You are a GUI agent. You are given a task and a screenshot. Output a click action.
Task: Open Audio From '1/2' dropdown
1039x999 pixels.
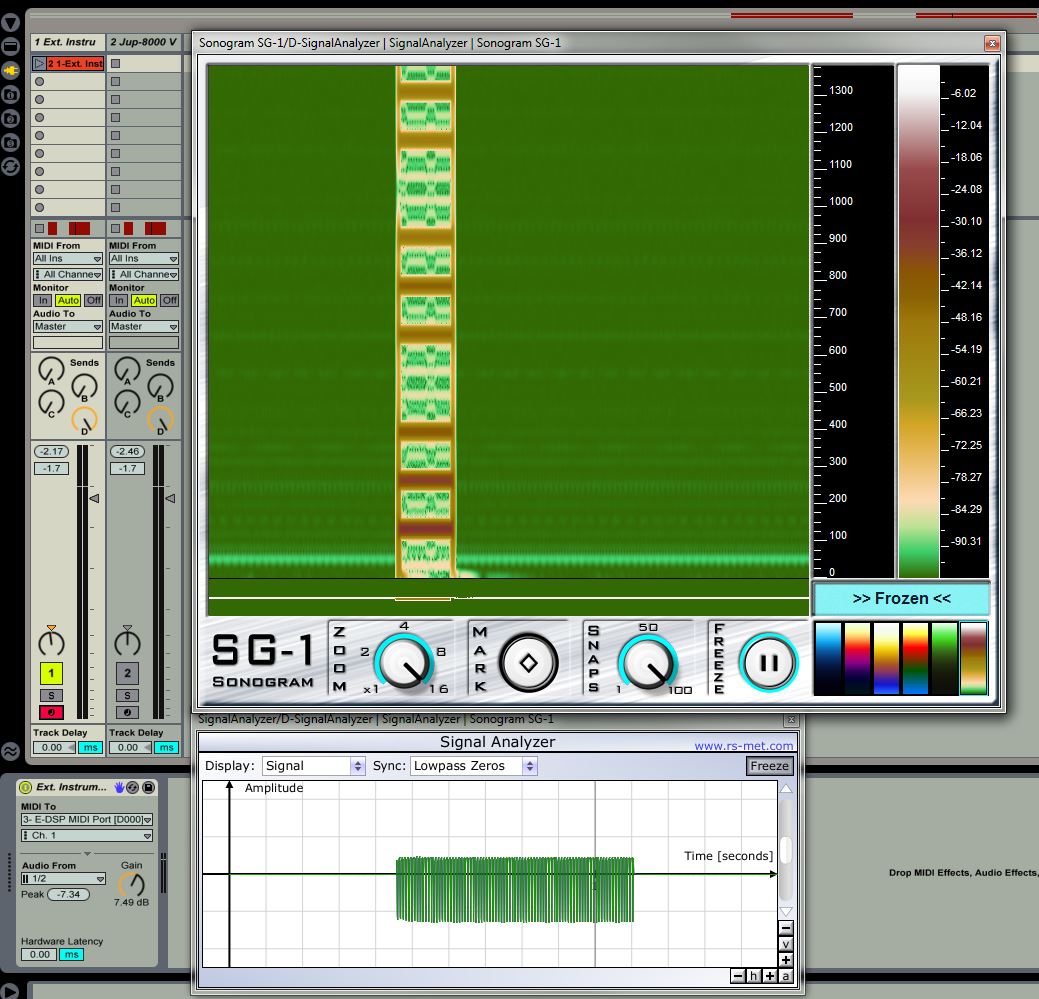point(63,878)
